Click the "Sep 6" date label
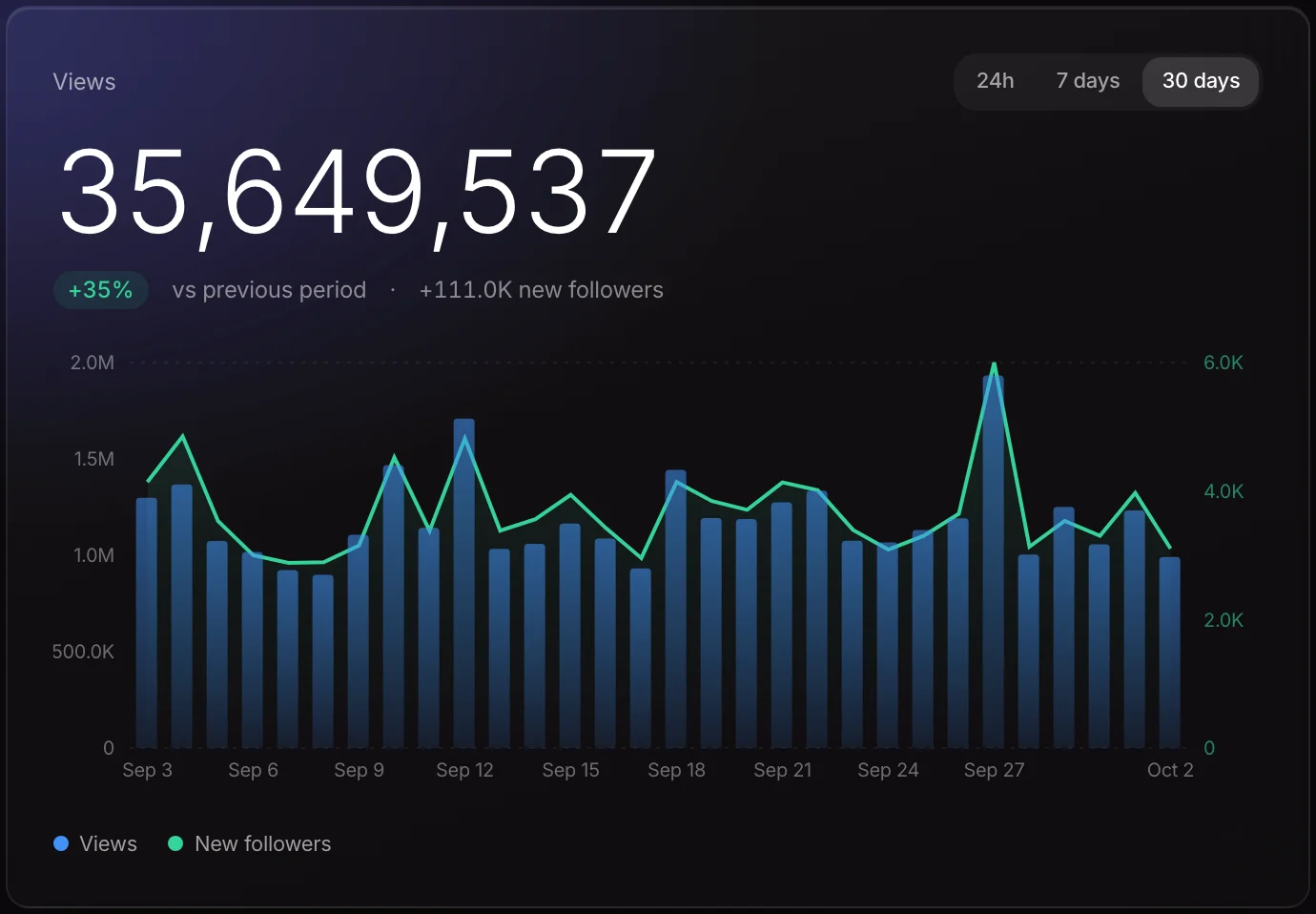Viewport: 1316px width, 914px height. pos(253,770)
